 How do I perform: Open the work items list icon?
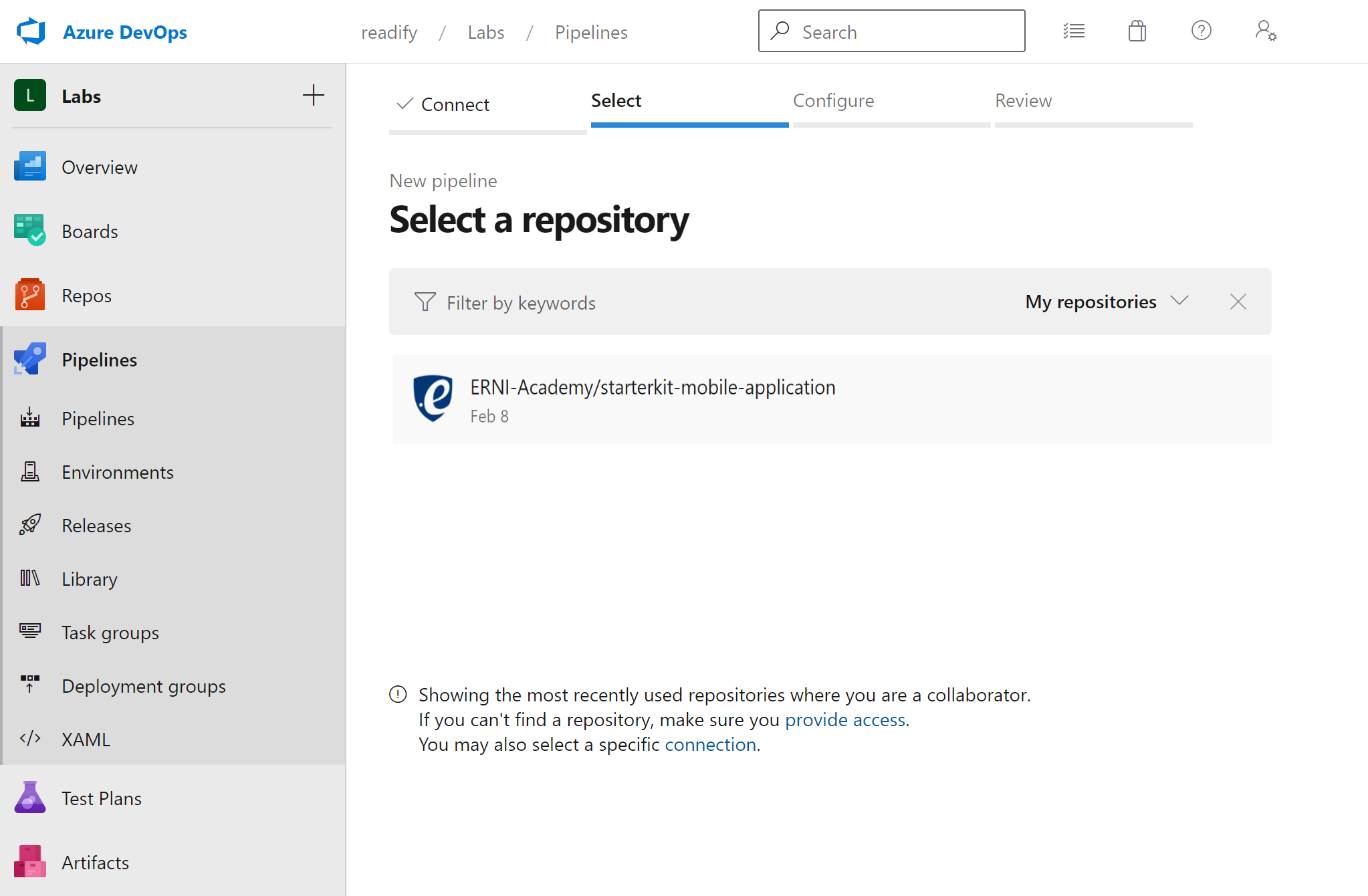coord(1074,31)
